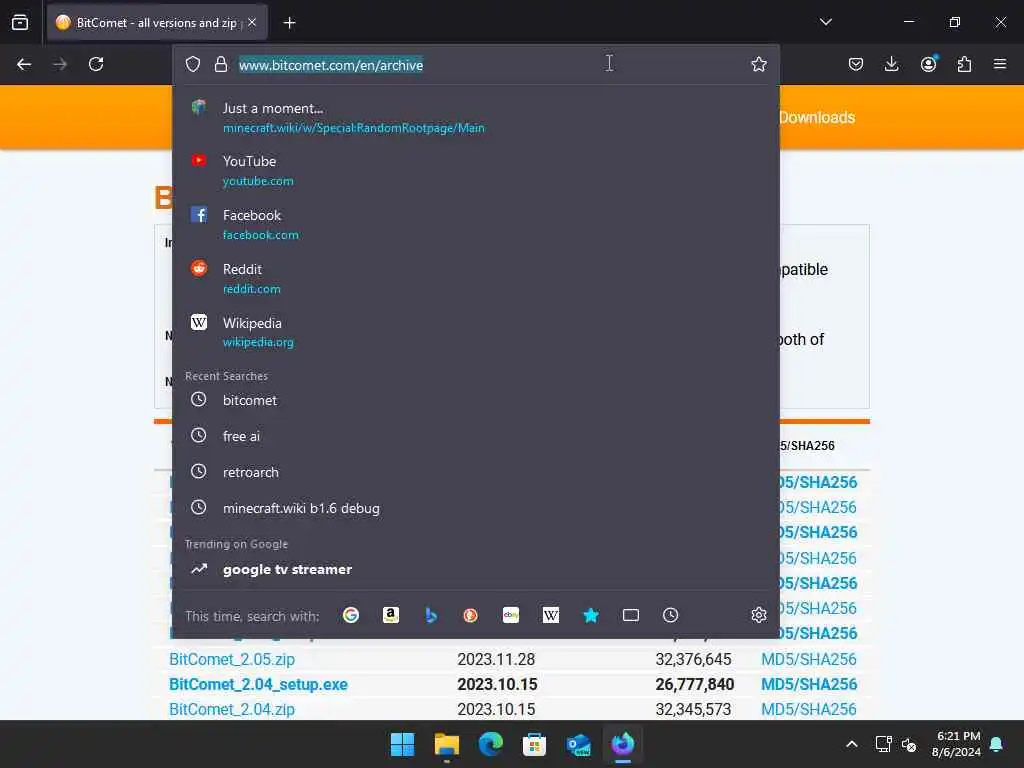Search in Bookmarks star icon

point(591,615)
